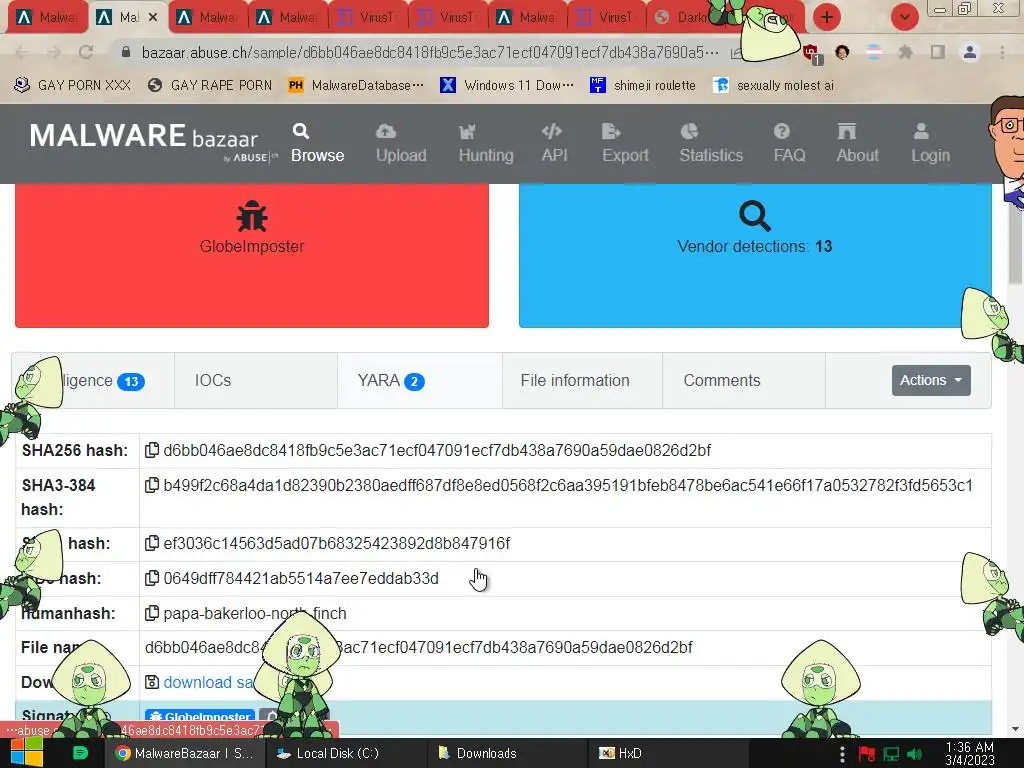Toggle Chrome side panel

point(938,52)
